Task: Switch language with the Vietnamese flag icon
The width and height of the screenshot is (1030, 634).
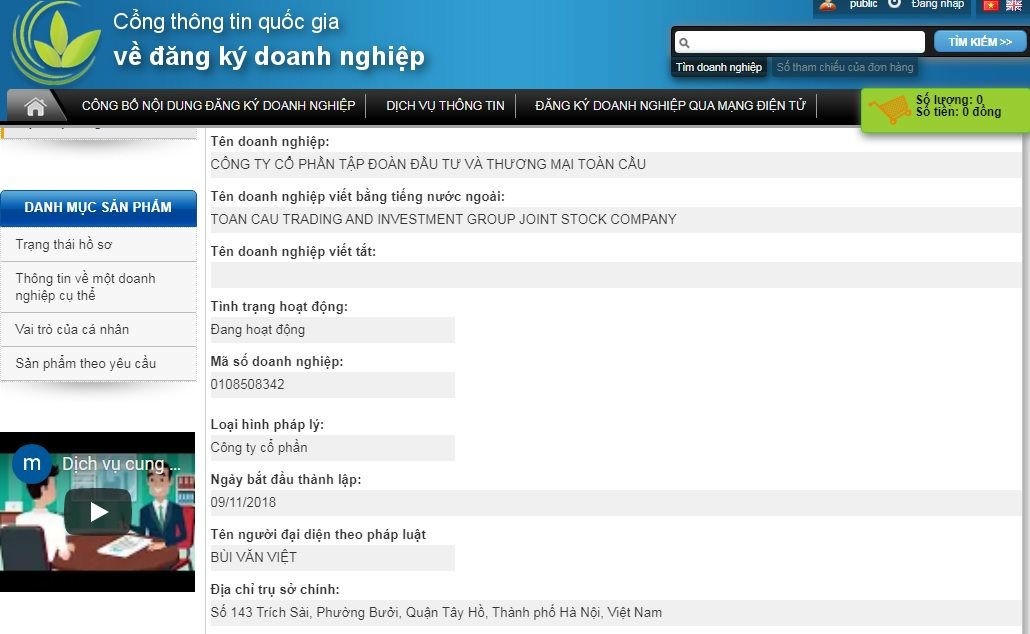Action: [990, 5]
